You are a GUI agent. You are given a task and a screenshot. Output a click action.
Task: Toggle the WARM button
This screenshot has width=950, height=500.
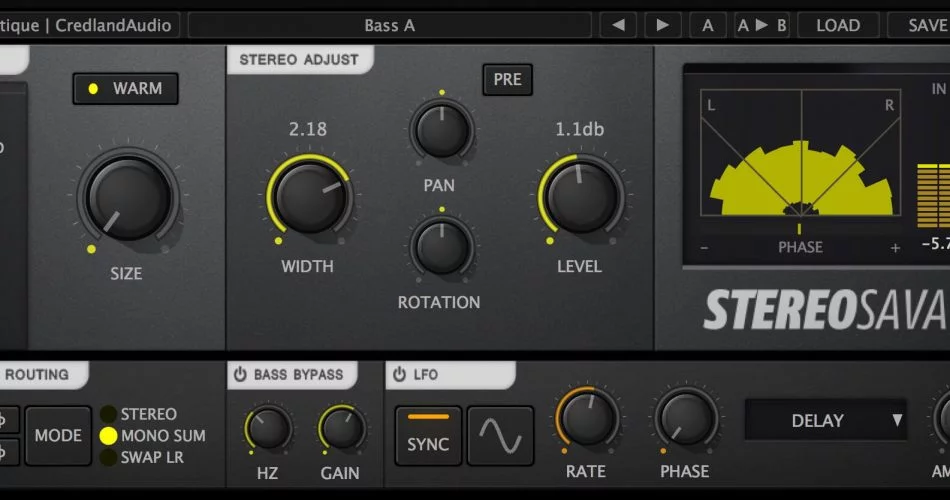click(x=125, y=88)
